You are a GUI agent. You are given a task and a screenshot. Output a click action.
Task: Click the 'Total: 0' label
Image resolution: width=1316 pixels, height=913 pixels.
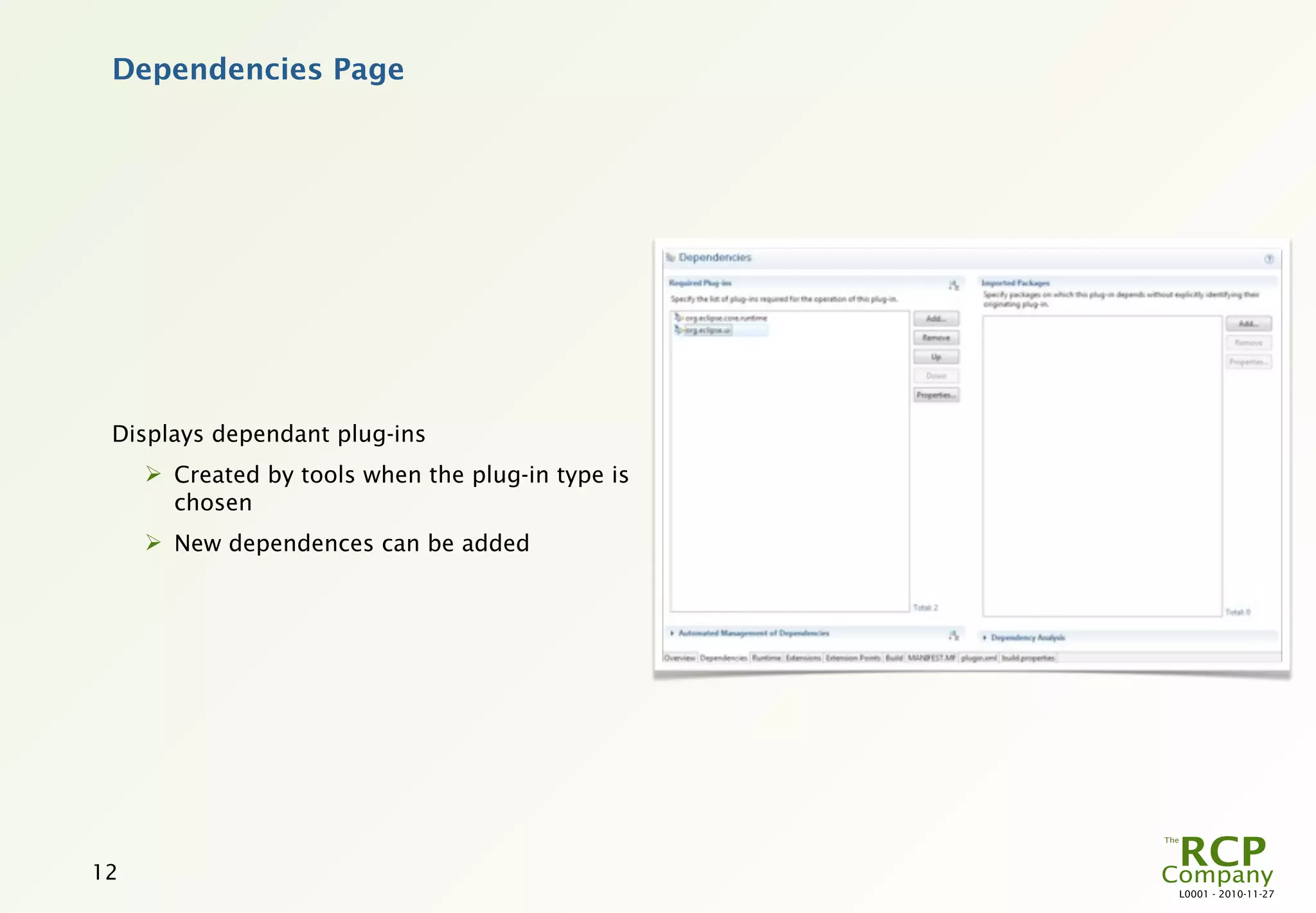coord(1238,612)
